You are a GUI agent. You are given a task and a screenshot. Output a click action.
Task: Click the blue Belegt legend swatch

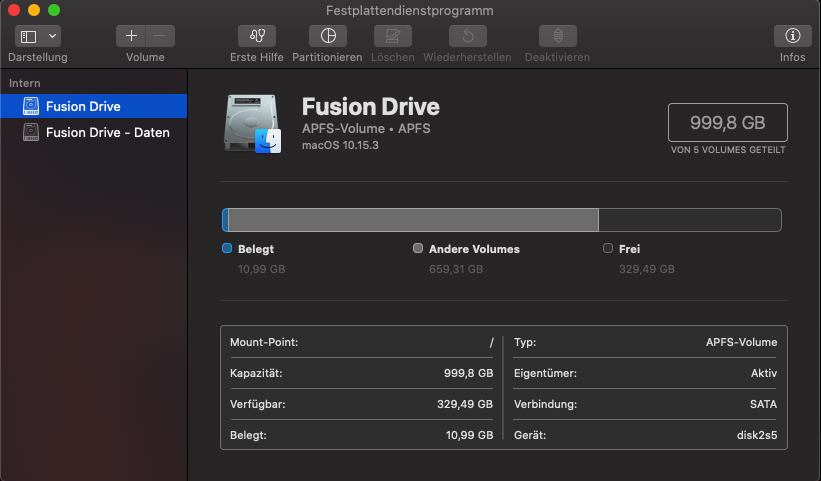(x=227, y=249)
